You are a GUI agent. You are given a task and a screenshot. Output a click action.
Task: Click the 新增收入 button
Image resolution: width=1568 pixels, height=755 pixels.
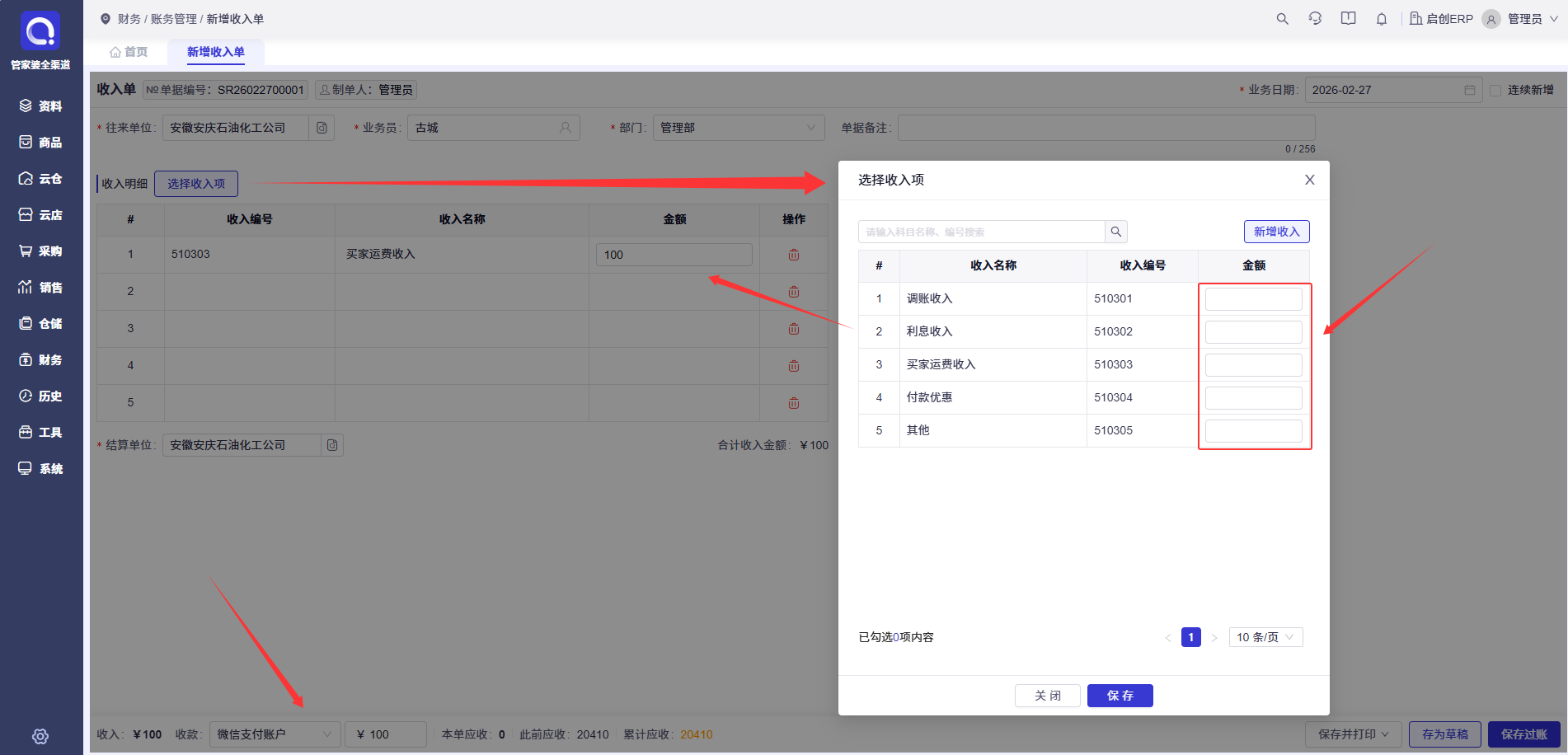pyautogui.click(x=1277, y=232)
